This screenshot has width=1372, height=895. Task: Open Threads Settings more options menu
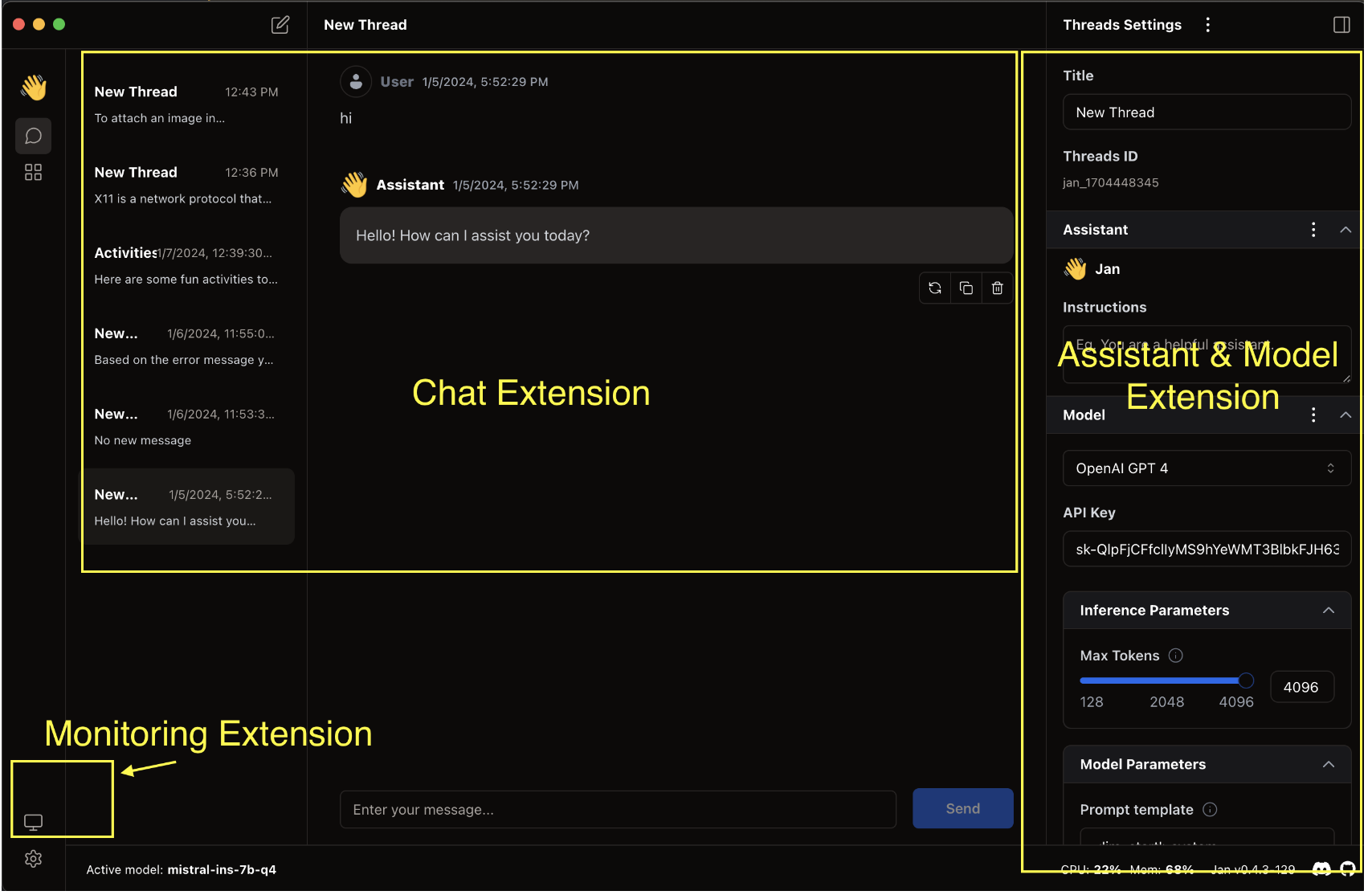1207,25
